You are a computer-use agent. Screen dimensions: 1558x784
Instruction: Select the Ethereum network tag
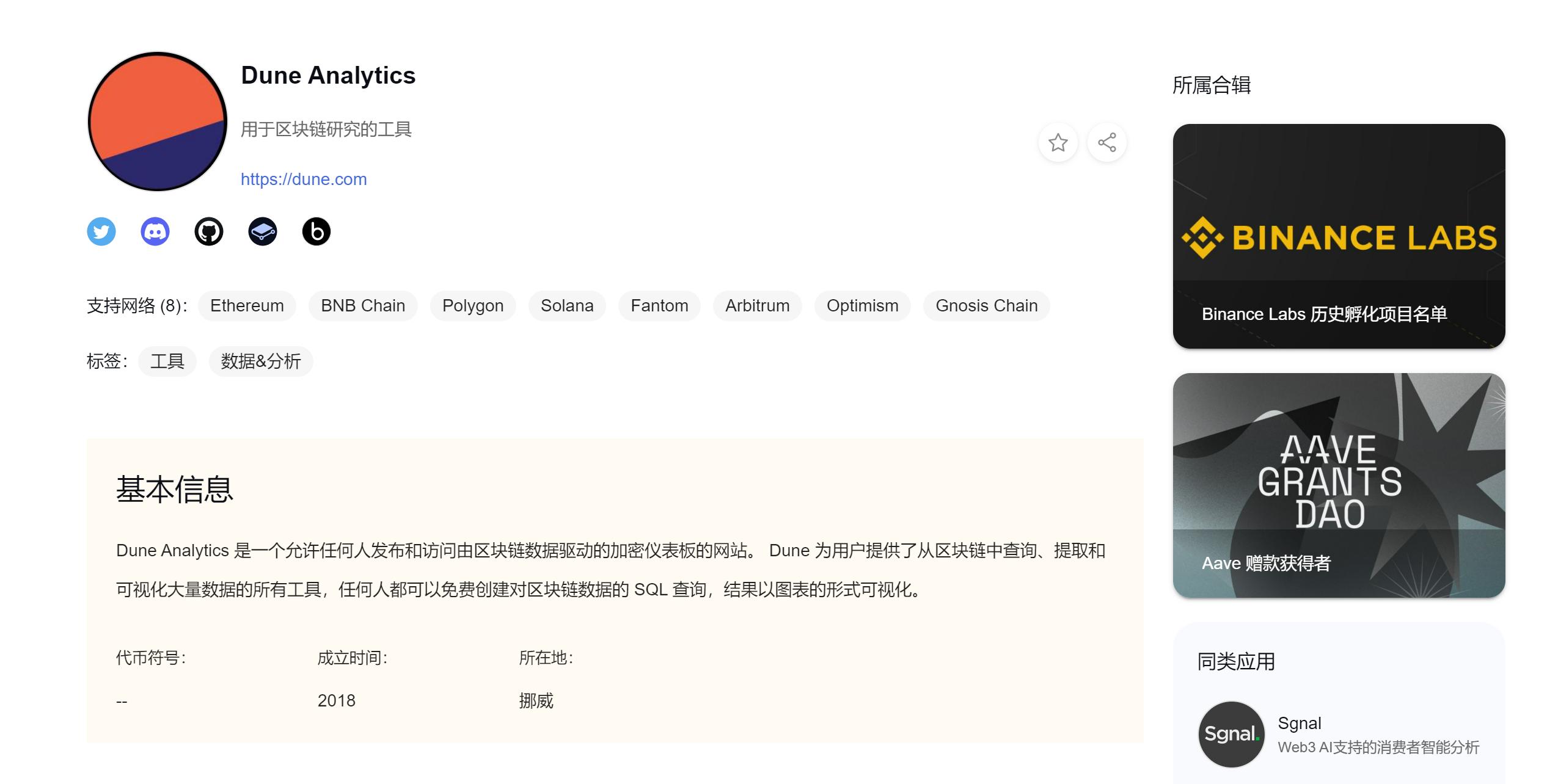(247, 305)
